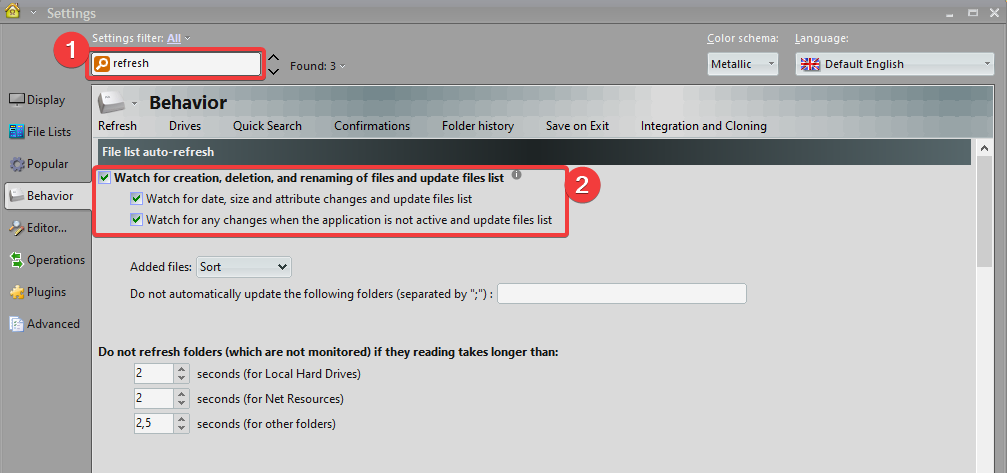The width and height of the screenshot is (1007, 473).
Task: Expand the Color schema Metallic dropdown
Action: (x=742, y=64)
